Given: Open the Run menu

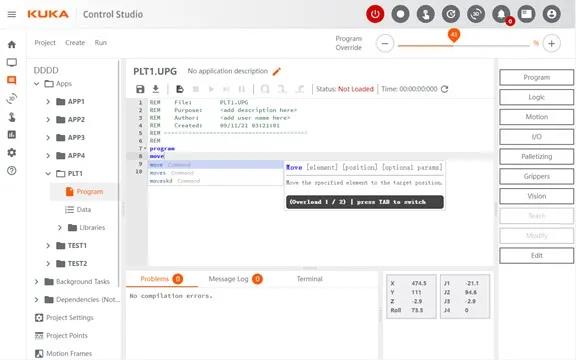Looking at the screenshot, I should point(101,43).
